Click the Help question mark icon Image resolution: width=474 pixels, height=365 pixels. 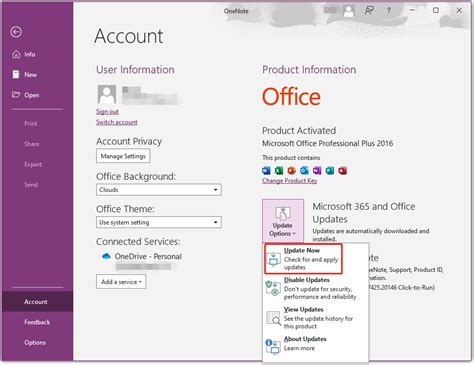[389, 11]
